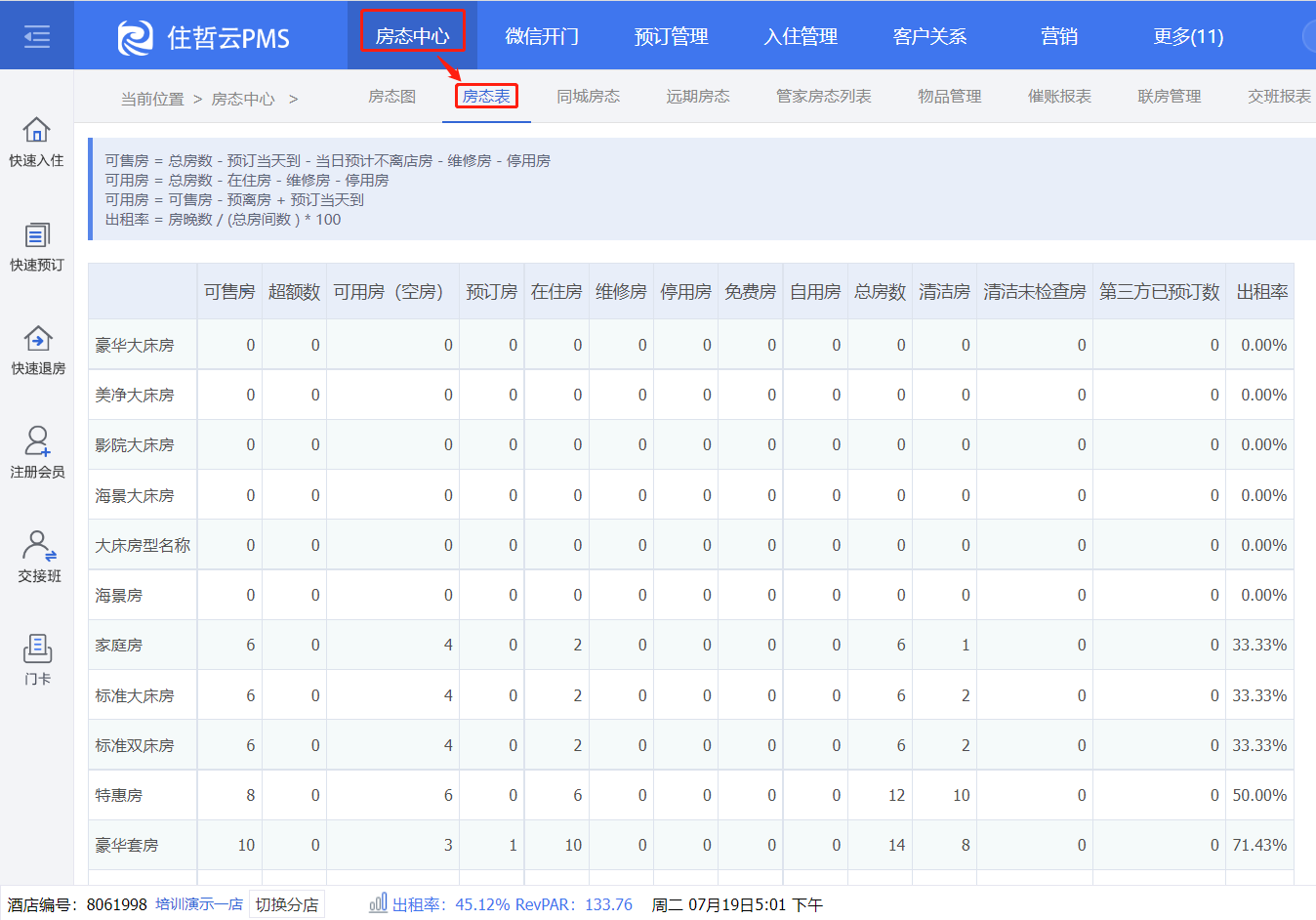The width and height of the screenshot is (1316, 920).
Task: Toggle the hamburger sidebar menu icon
Action: pos(37,37)
